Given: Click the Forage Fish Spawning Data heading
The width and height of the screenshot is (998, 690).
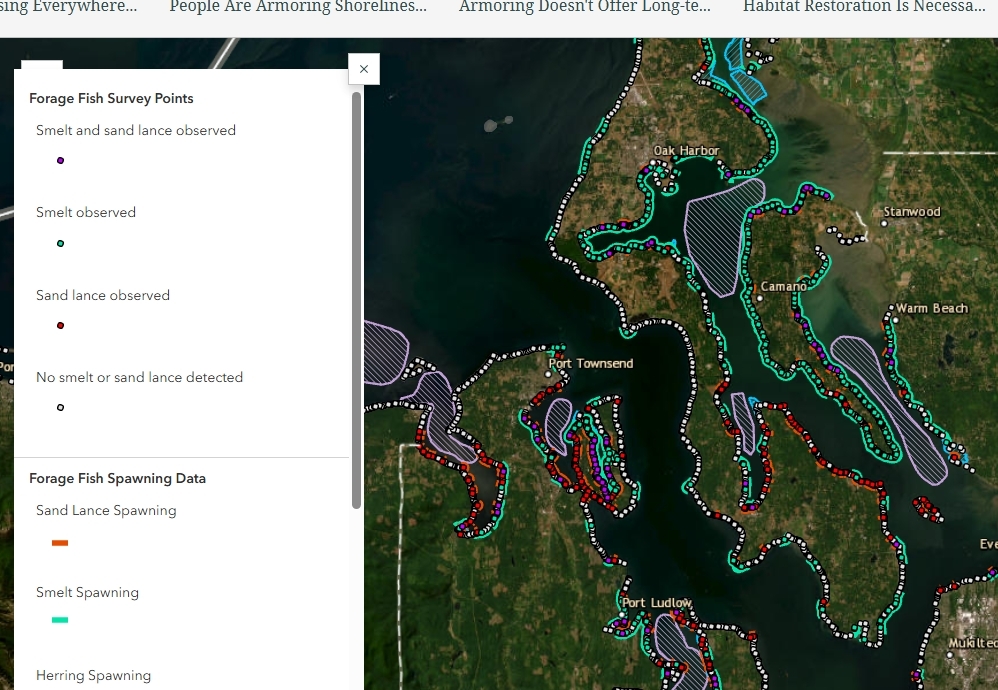Looking at the screenshot, I should coord(117,479).
